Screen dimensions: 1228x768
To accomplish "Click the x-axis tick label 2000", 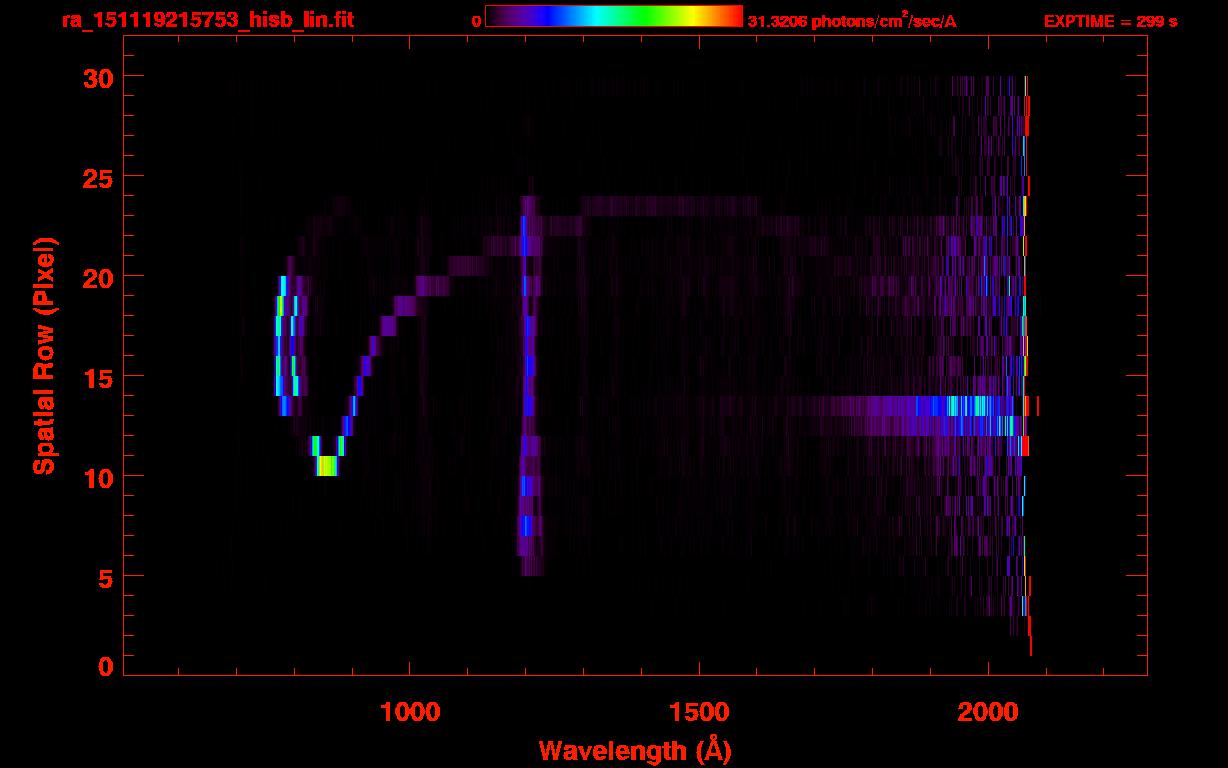I will (x=987, y=711).
